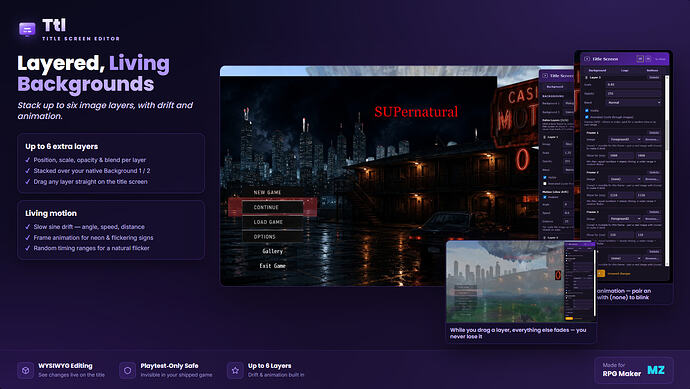Click Browse button for Frame 1 image
690x389 pixels.
[652, 139]
